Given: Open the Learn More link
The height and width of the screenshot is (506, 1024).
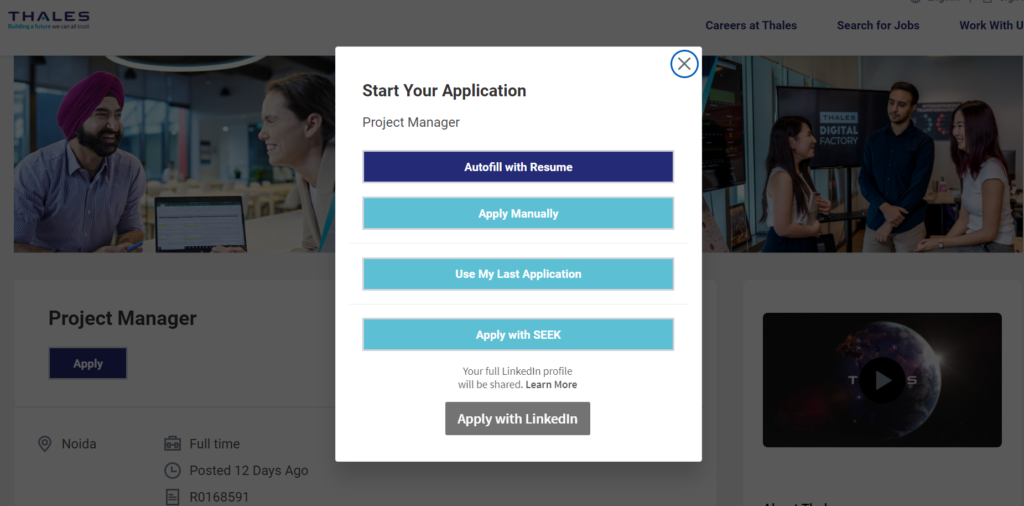Looking at the screenshot, I should (x=551, y=385).
